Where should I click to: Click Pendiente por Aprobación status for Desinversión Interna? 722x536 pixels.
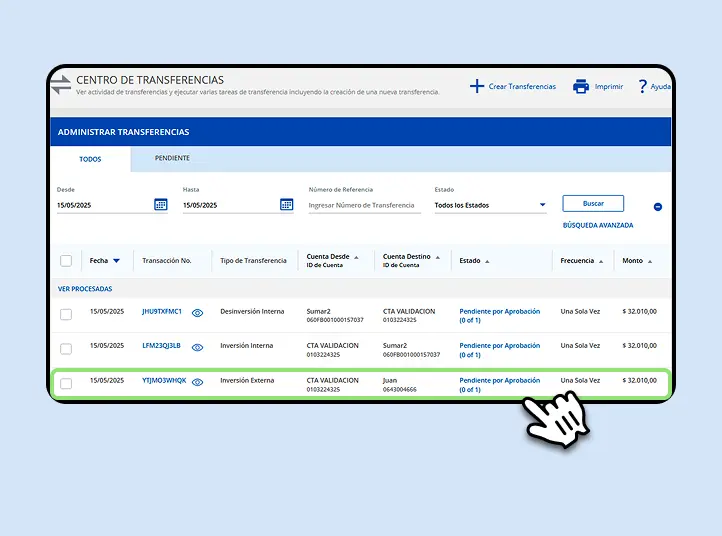(x=500, y=315)
